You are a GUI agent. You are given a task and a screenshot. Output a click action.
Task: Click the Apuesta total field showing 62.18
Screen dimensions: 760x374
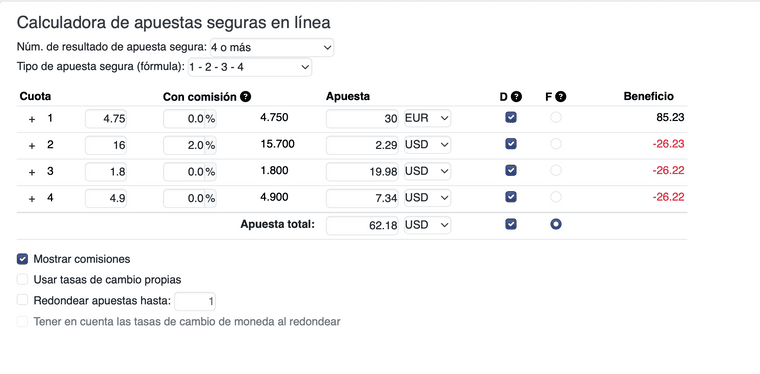click(x=363, y=225)
